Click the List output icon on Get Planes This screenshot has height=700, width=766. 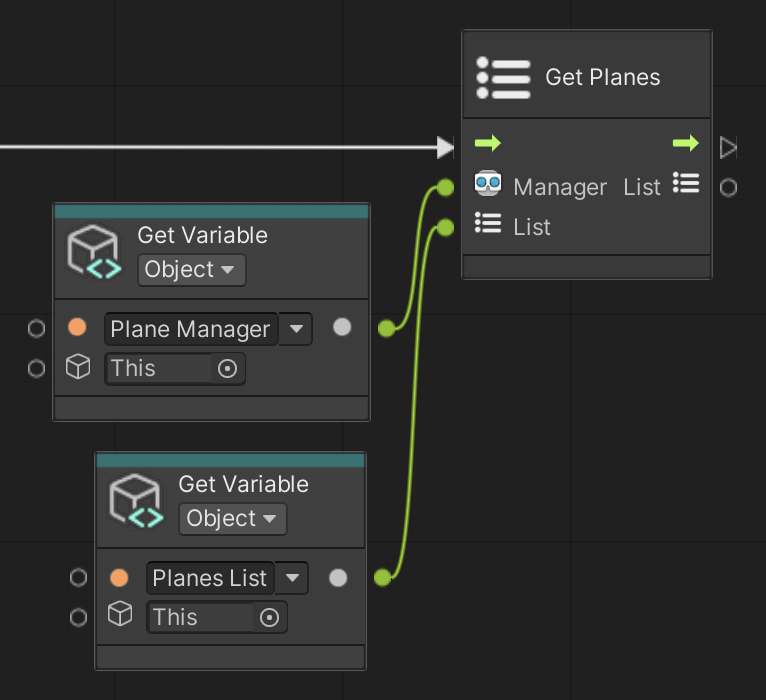(686, 183)
